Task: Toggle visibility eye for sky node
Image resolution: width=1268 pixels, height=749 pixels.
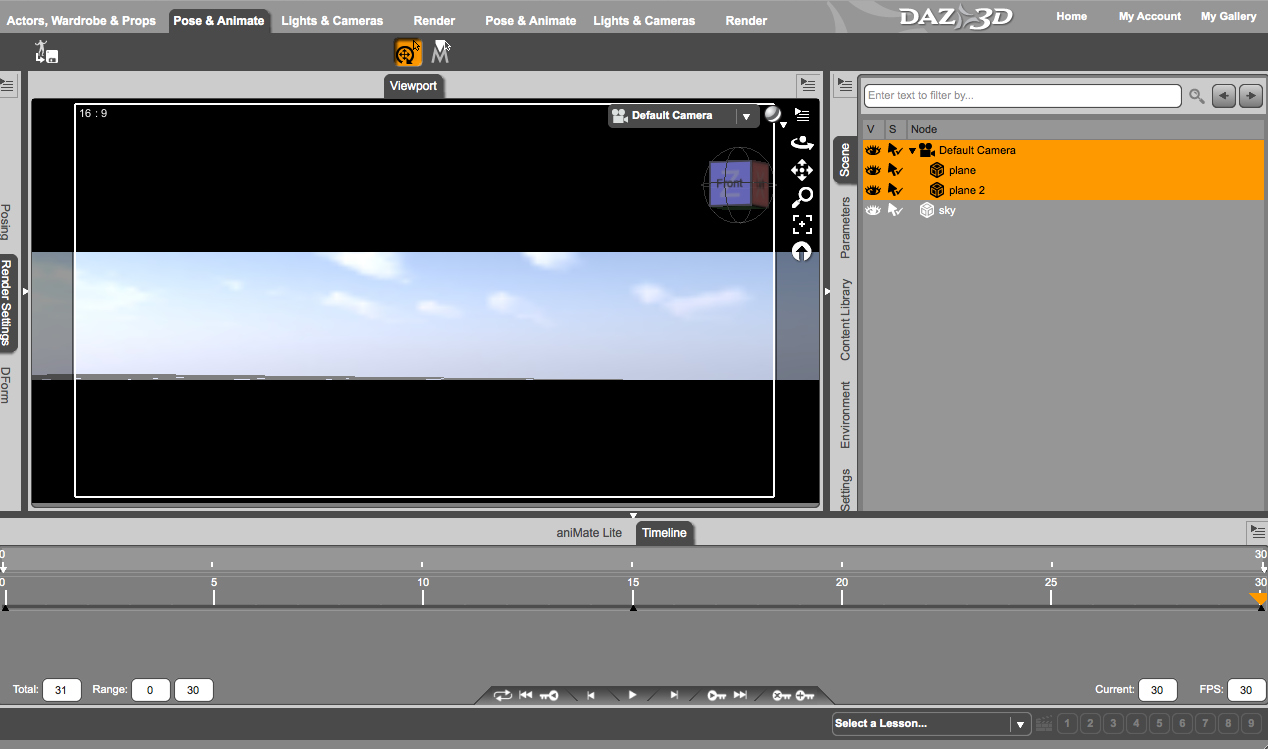Action: (873, 210)
